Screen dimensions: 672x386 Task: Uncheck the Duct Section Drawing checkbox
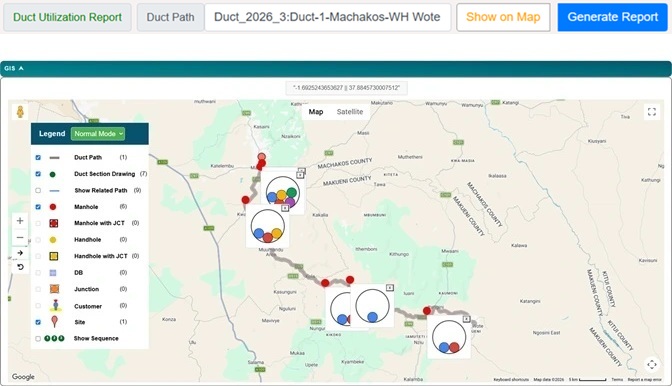(x=38, y=174)
